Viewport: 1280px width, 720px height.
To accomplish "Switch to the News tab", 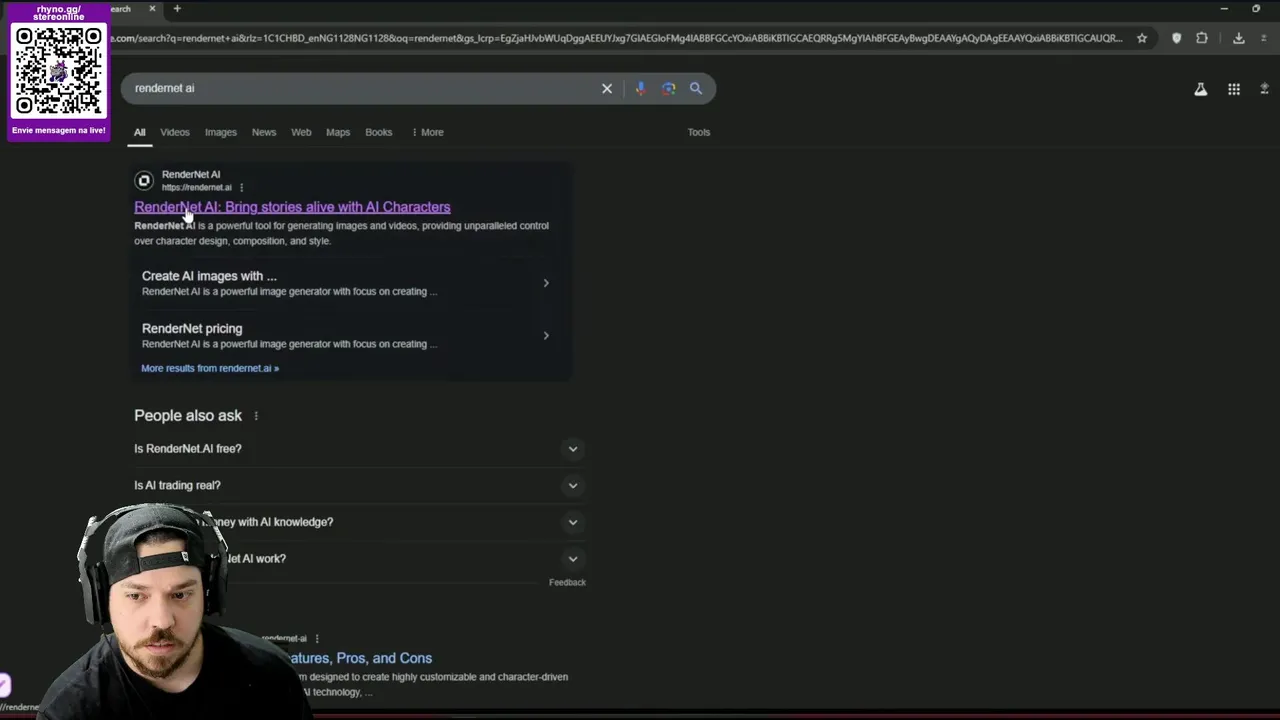I will [x=264, y=132].
